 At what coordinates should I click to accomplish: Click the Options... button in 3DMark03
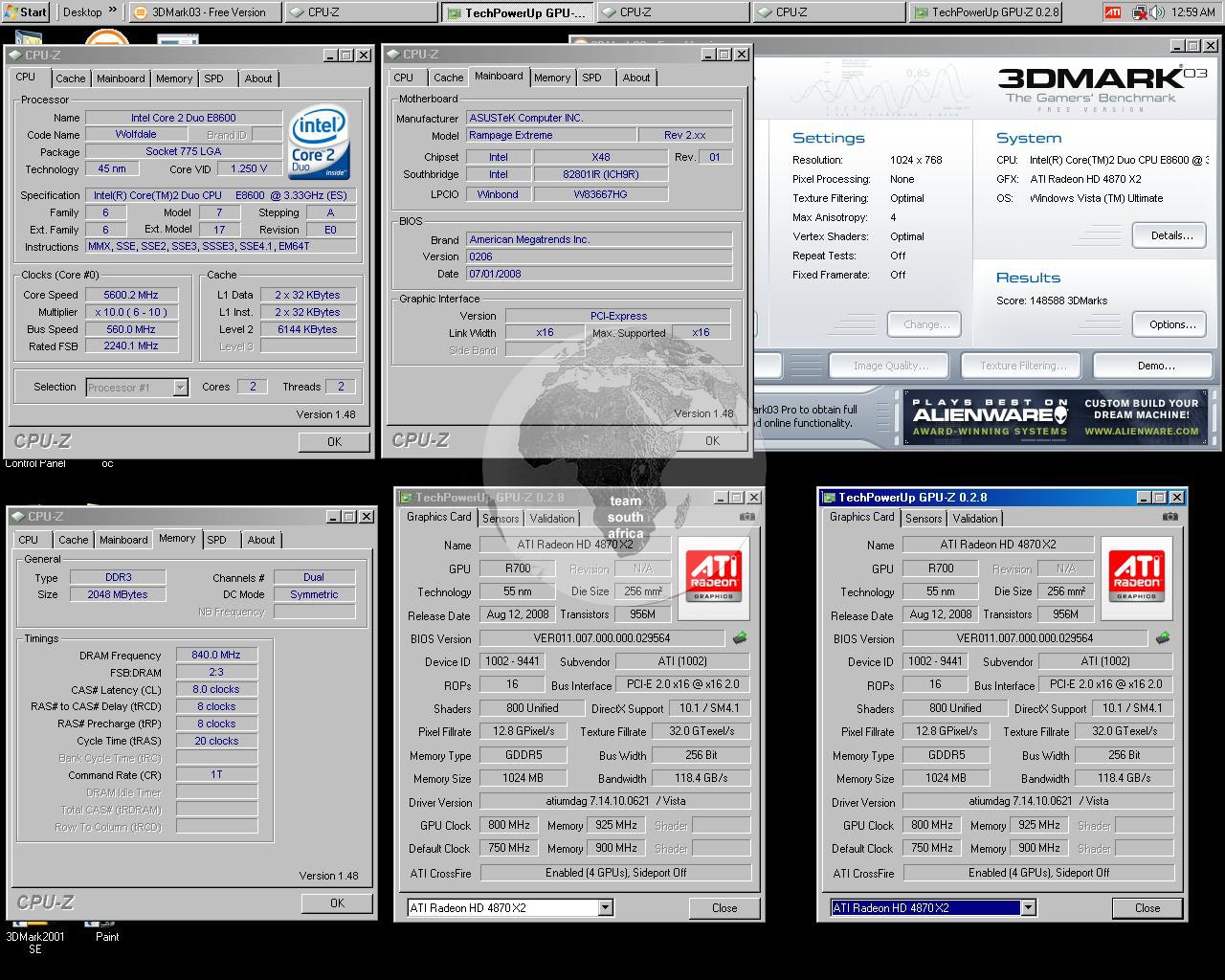point(1171,324)
